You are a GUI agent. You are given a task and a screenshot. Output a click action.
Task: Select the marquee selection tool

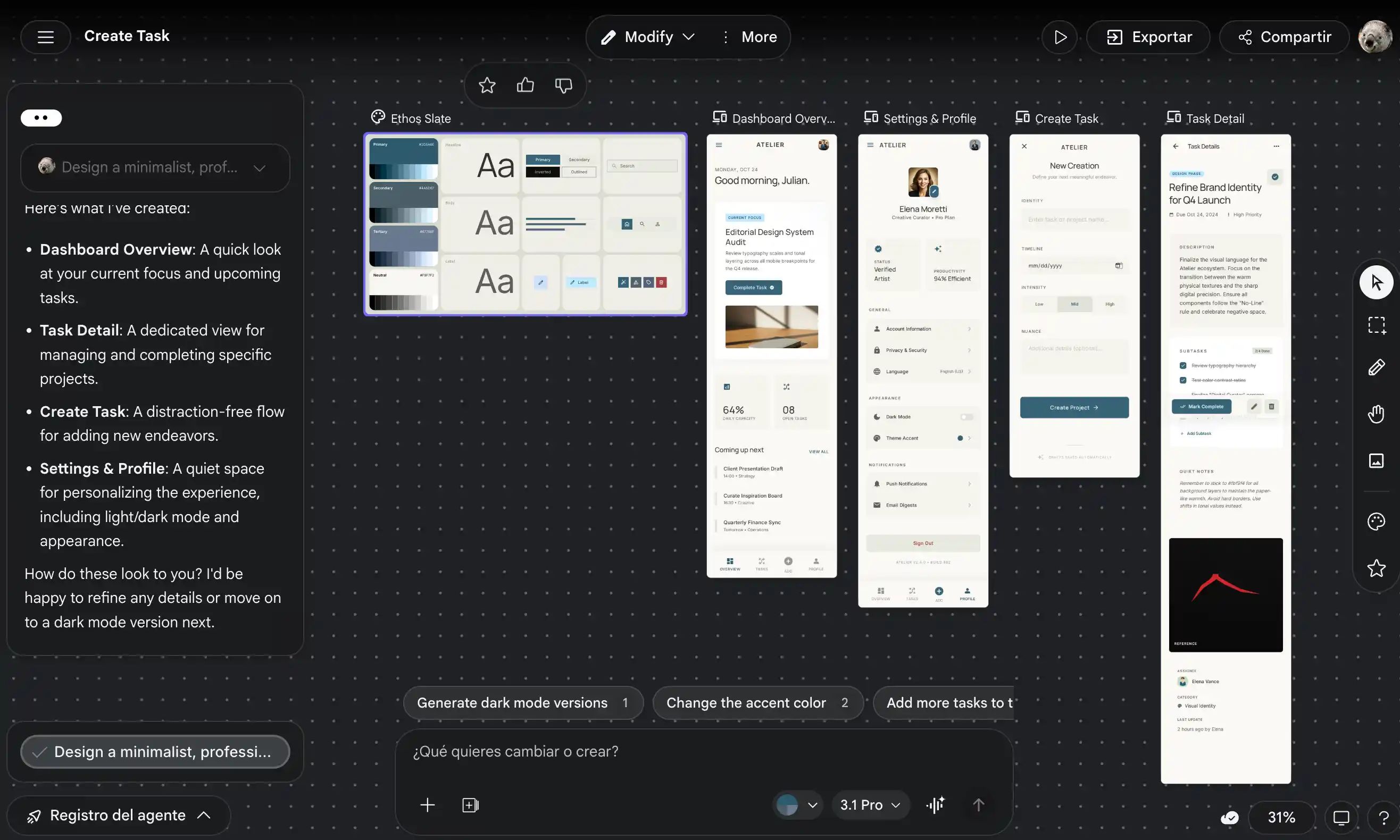tap(1376, 325)
